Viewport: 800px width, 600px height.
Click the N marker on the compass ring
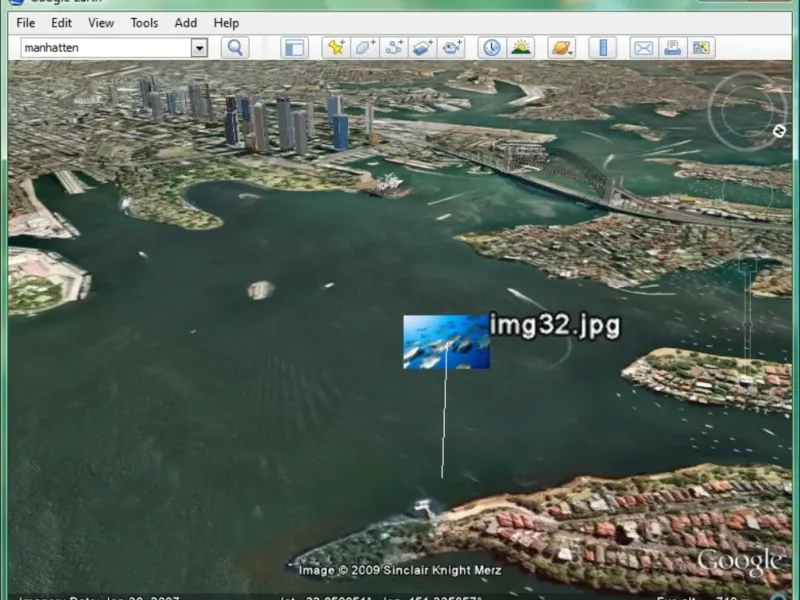pyautogui.click(x=779, y=131)
